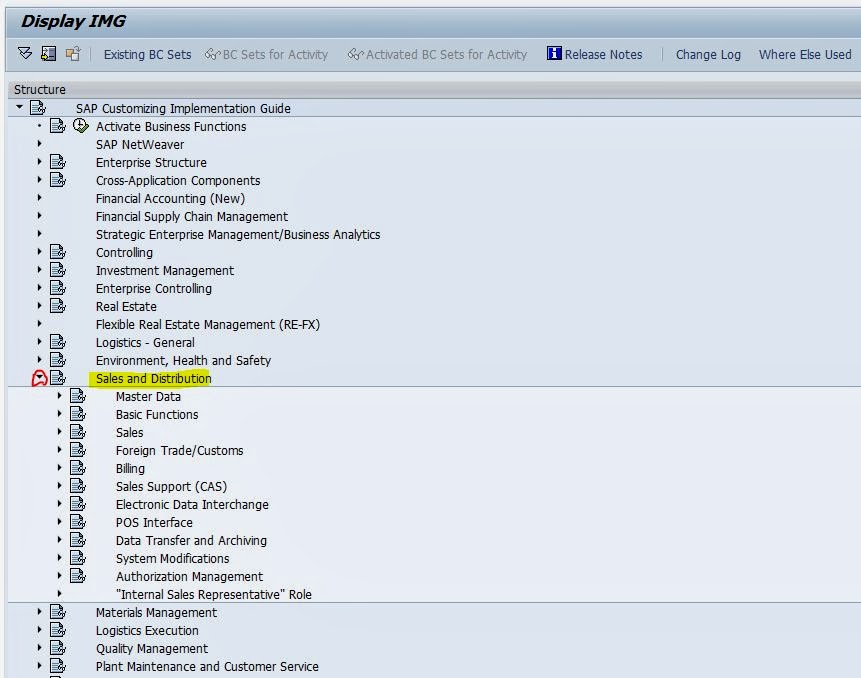Expand the SAP NetWeaver node
861x678 pixels.
(x=39, y=144)
